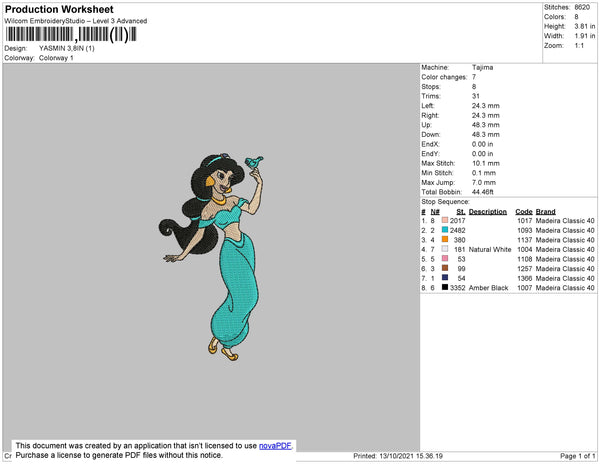Select the Colors value 8
600x464 pixels.
click(576, 17)
